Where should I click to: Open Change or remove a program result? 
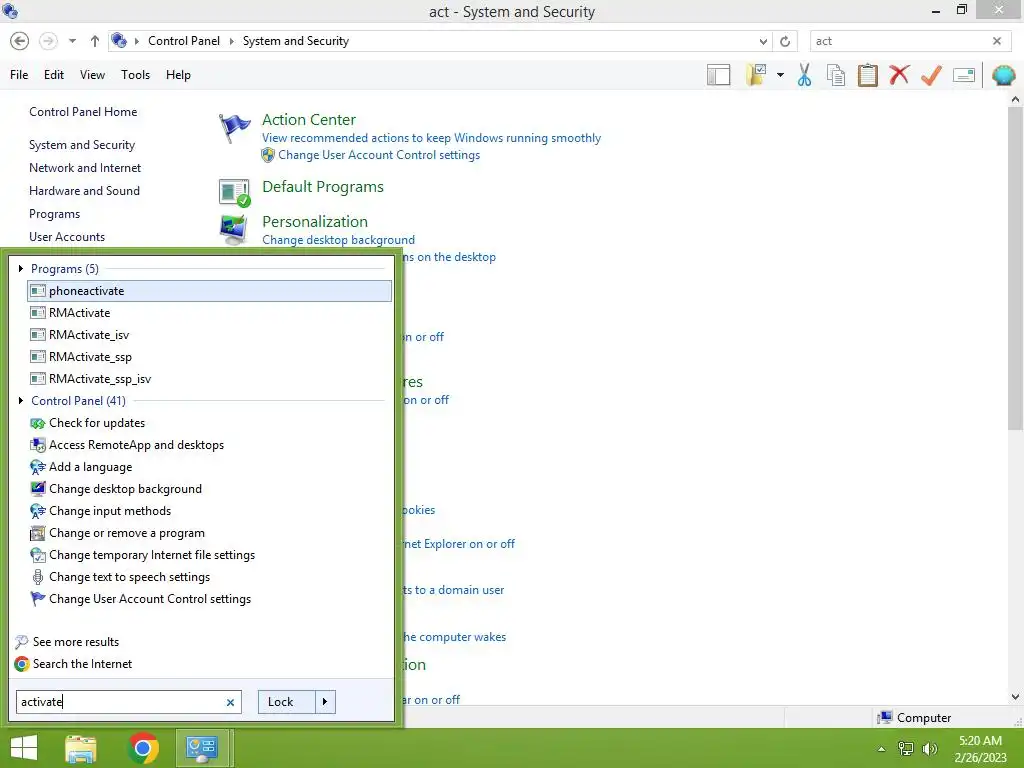click(210, 533)
